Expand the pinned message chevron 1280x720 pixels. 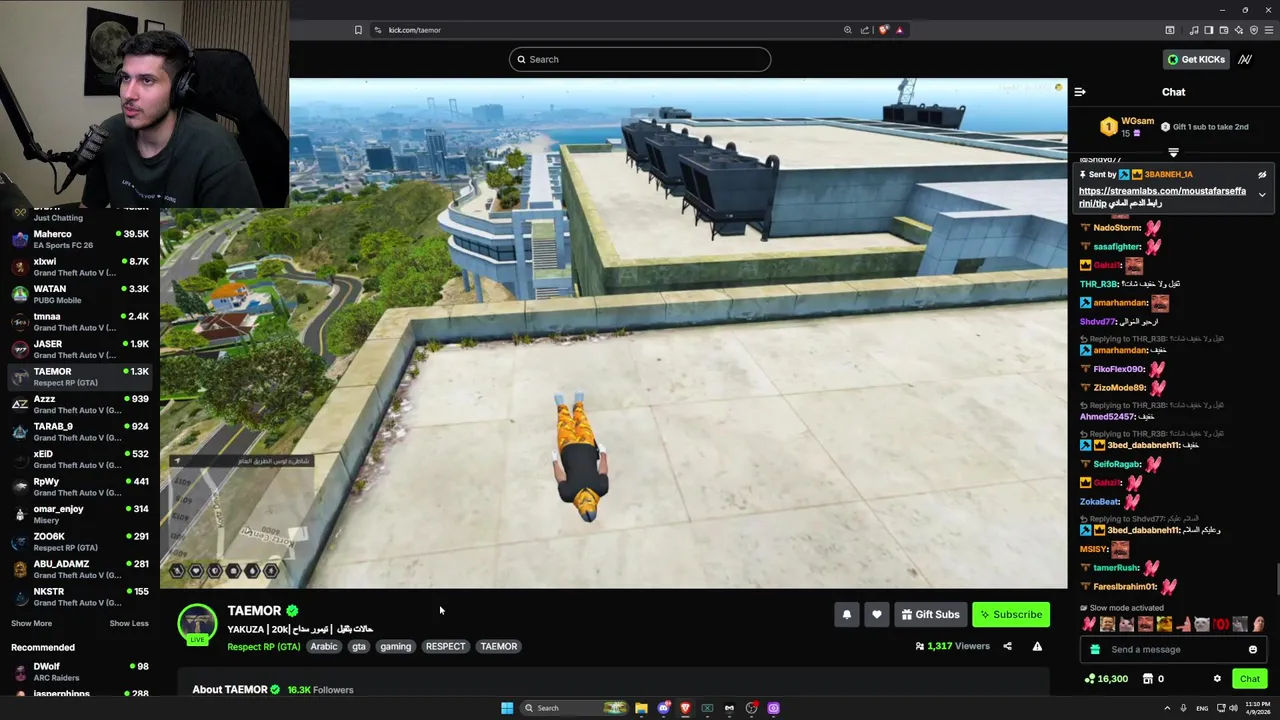(1262, 195)
